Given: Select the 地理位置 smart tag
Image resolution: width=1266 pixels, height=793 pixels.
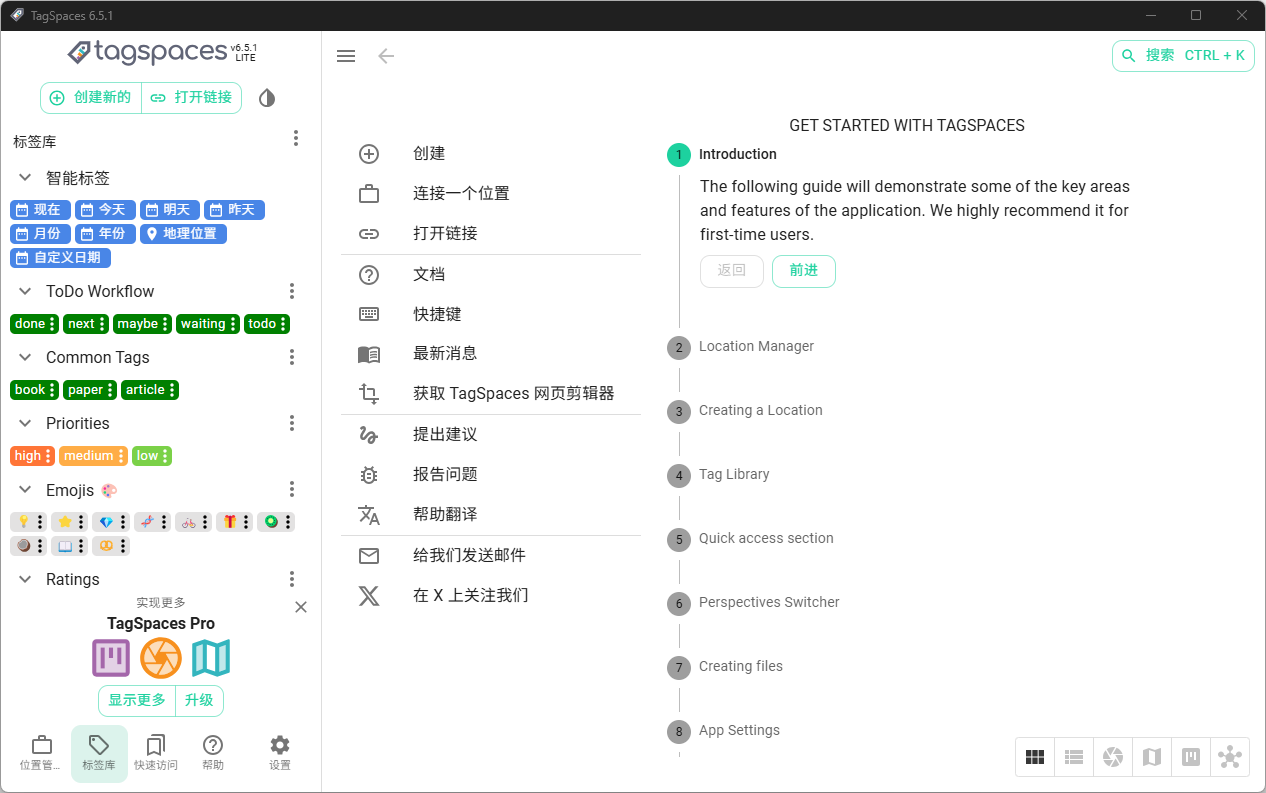Looking at the screenshot, I should tap(184, 234).
